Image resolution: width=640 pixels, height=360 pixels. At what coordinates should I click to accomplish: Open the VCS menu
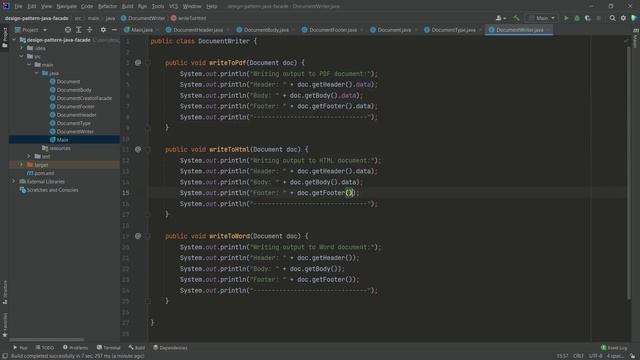[173, 7]
